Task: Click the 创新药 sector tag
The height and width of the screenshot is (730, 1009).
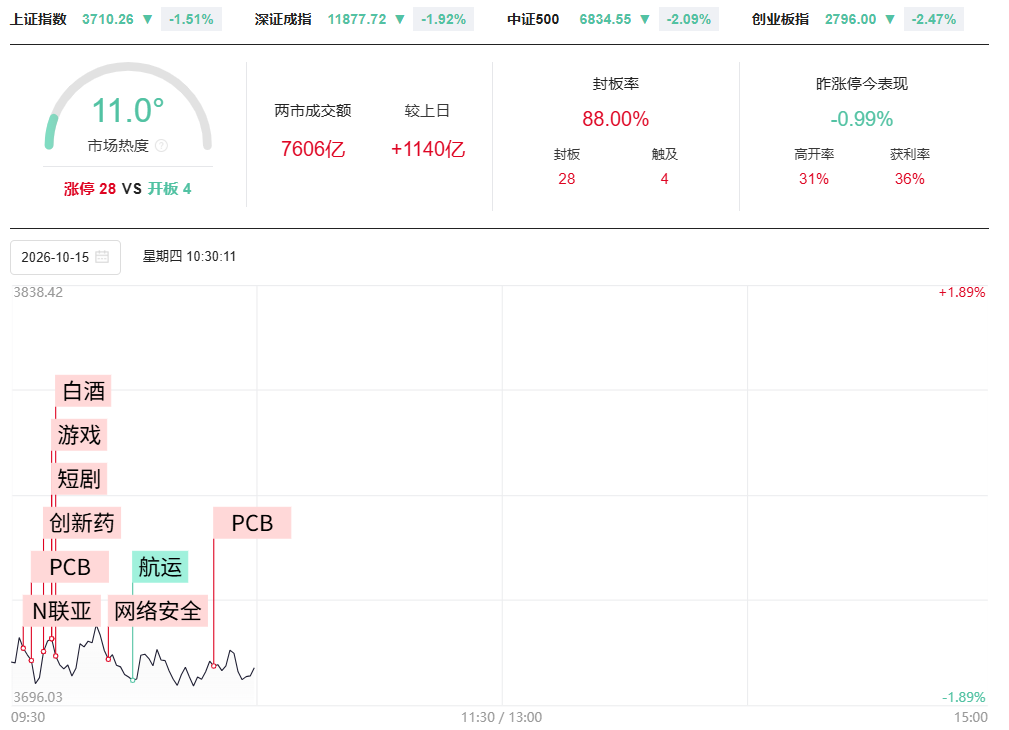Action: (x=82, y=523)
